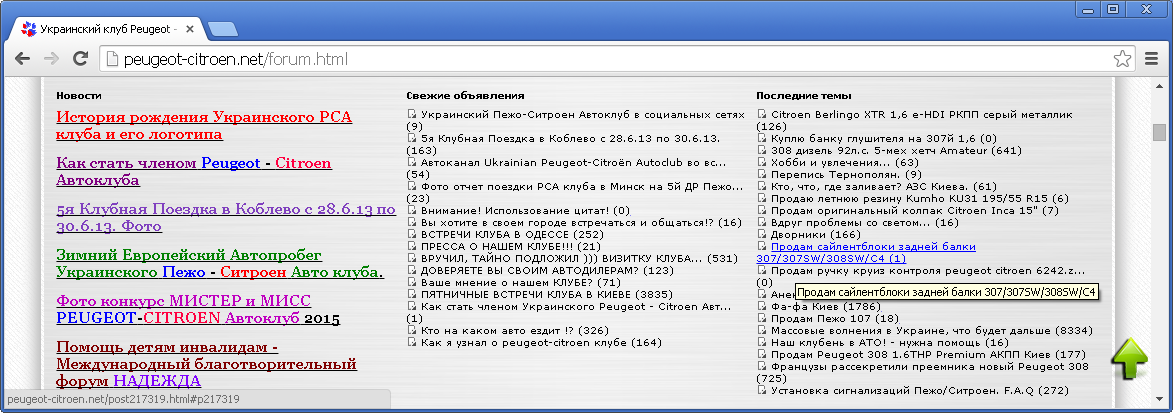Open Вдруг проблемы со светом... topic
The height and width of the screenshot is (413, 1173).
click(x=864, y=222)
